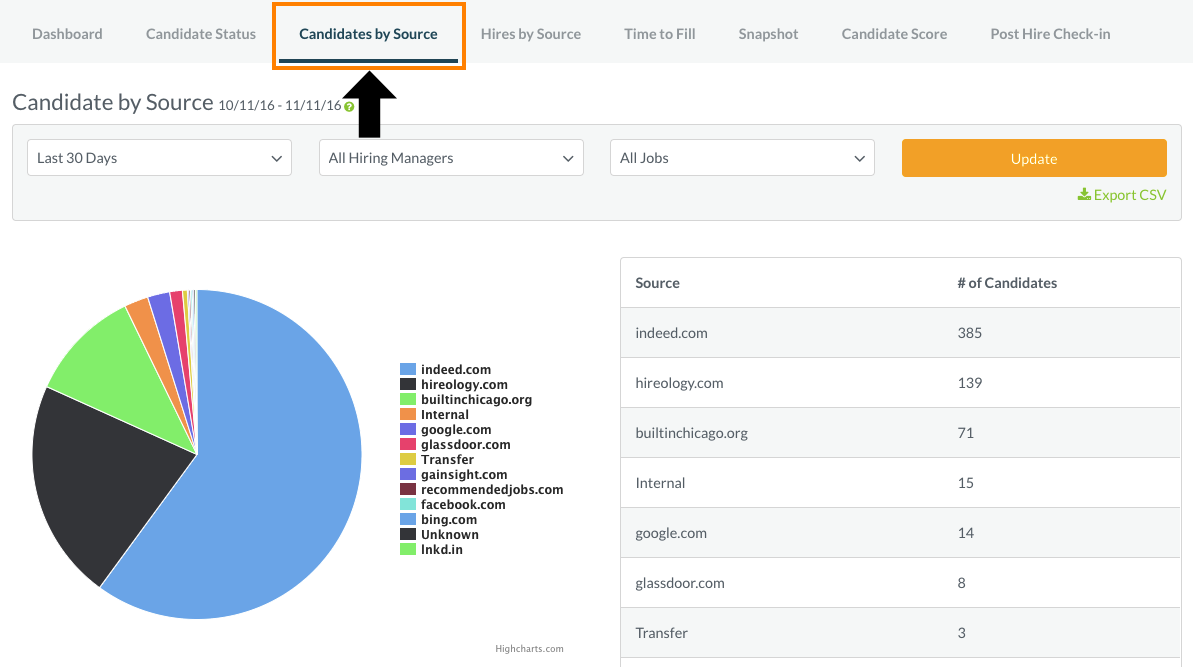Viewport: 1193px width, 667px height.
Task: Click candidate count 71
Action: [966, 434]
